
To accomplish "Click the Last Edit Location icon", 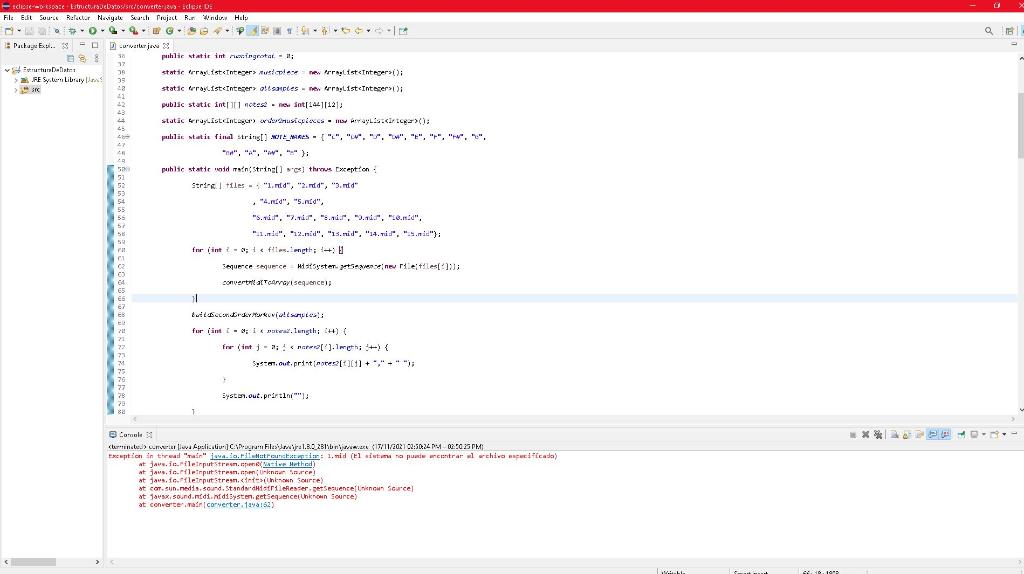I will click(x=345, y=31).
